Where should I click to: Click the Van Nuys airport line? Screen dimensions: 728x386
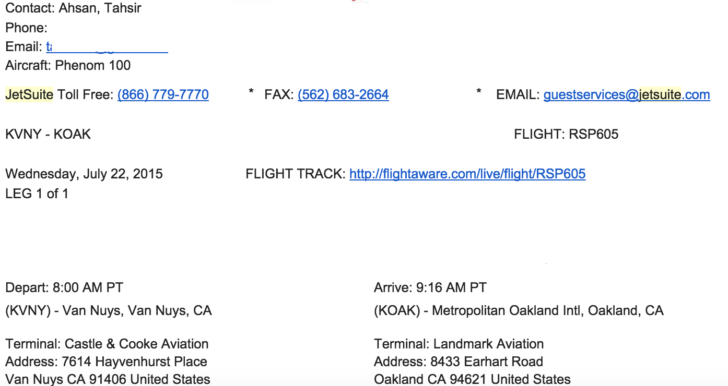pos(109,311)
